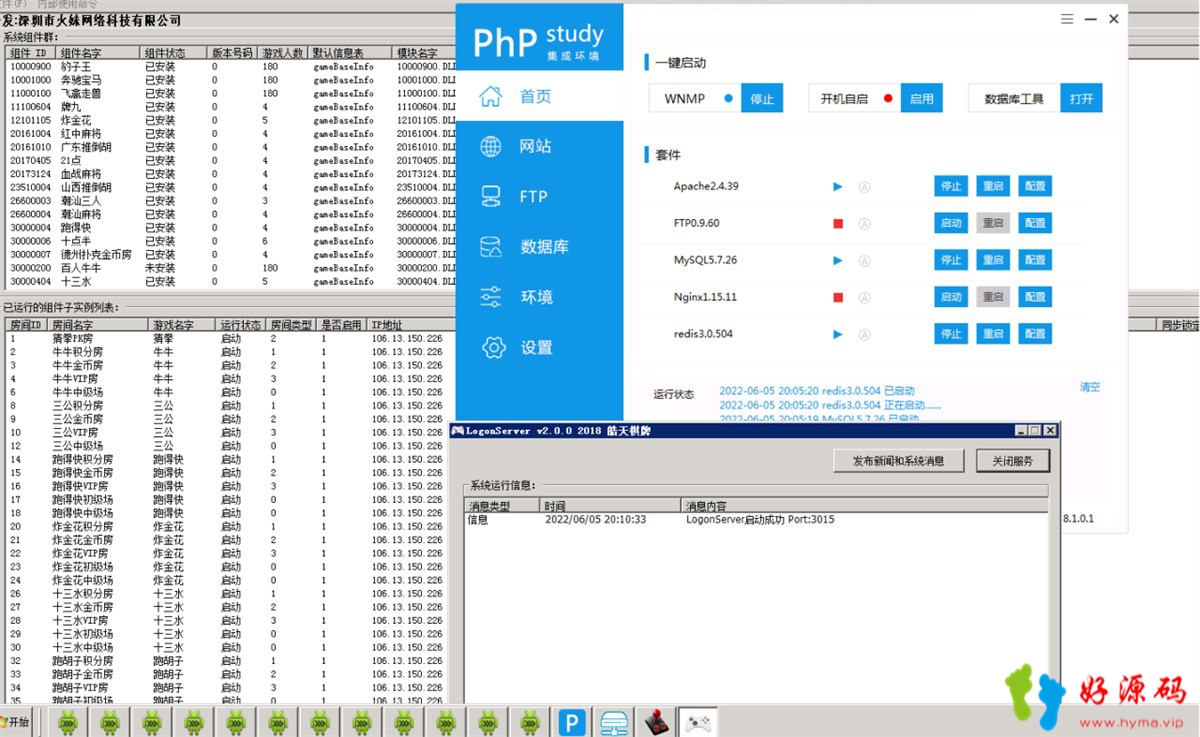Click the 运行状态 column header in room list
This screenshot has height=737, width=1200.
coord(241,325)
